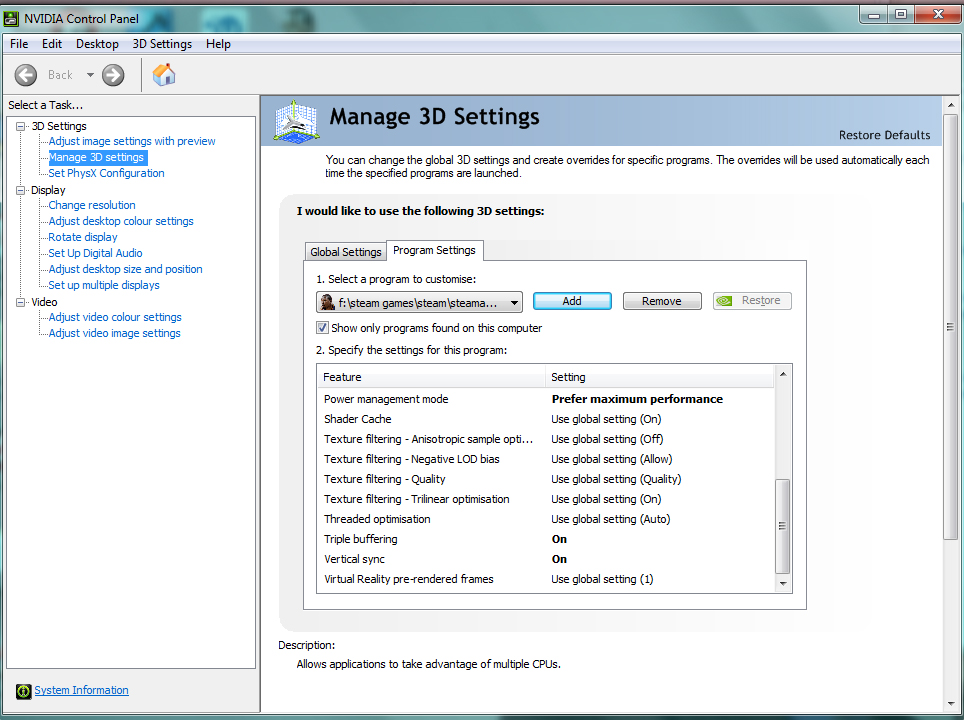964x720 pixels.
Task: Open Rotate display task
Action: pos(82,237)
